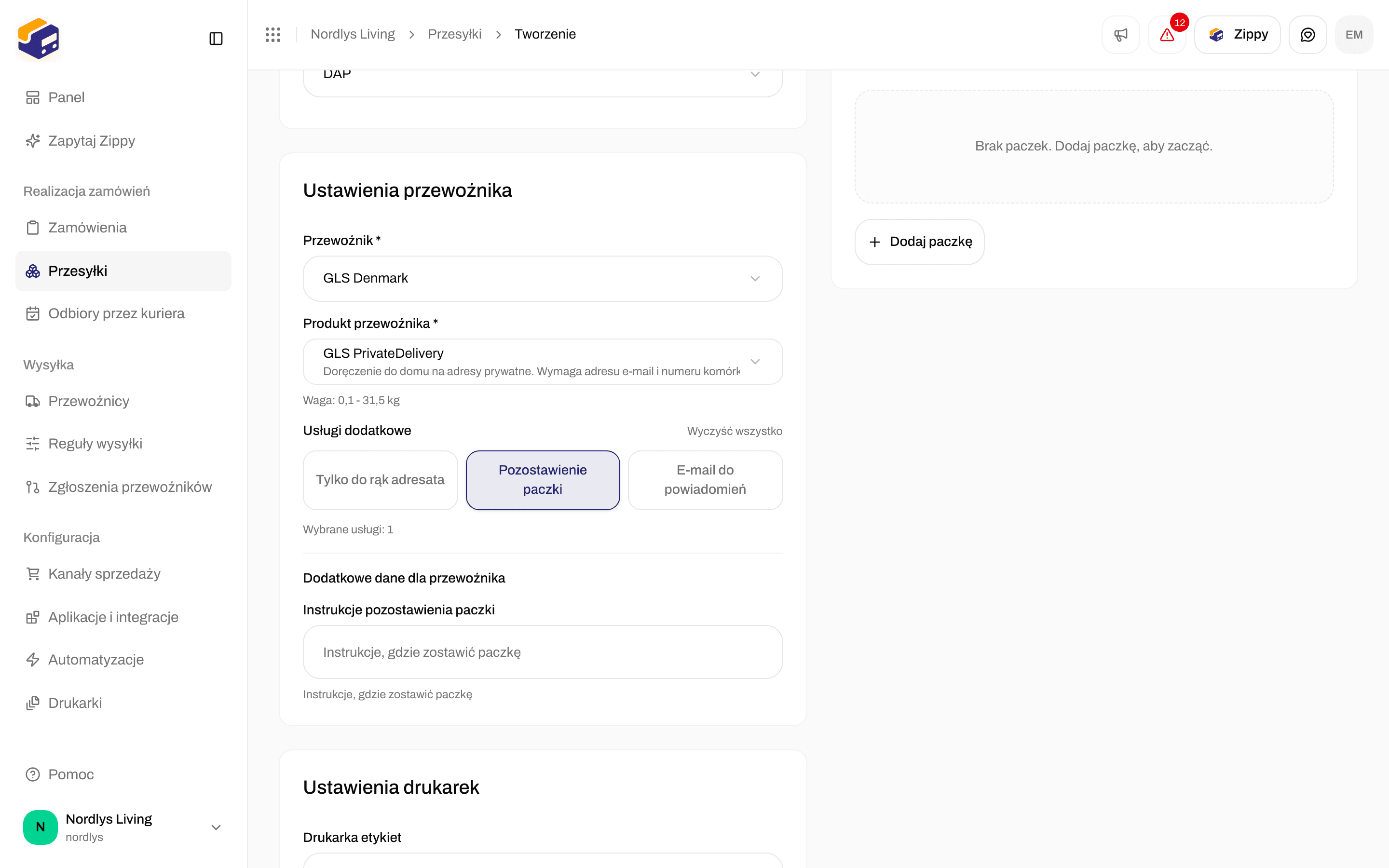
Task: Click plus icon on Dodaj paczkę
Action: (x=875, y=242)
